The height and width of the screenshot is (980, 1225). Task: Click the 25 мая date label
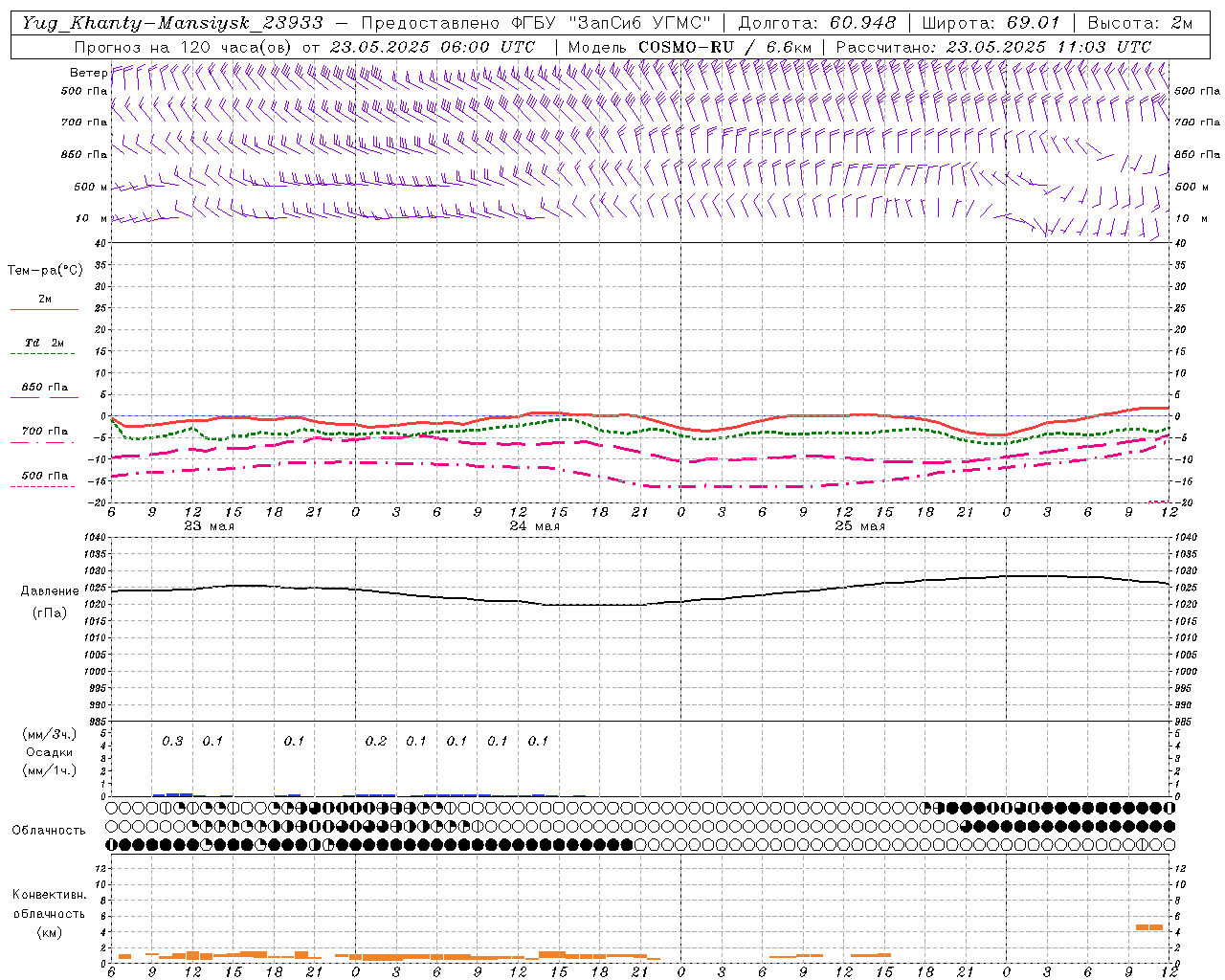point(859,526)
